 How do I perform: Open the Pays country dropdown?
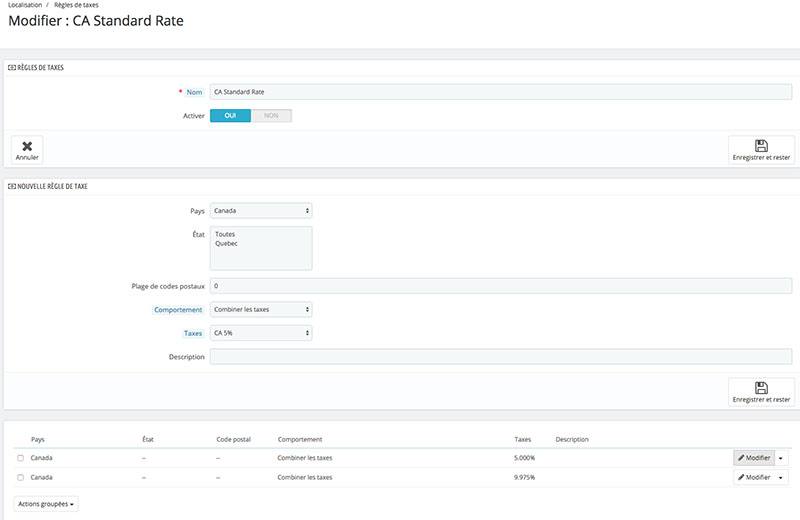click(x=261, y=211)
